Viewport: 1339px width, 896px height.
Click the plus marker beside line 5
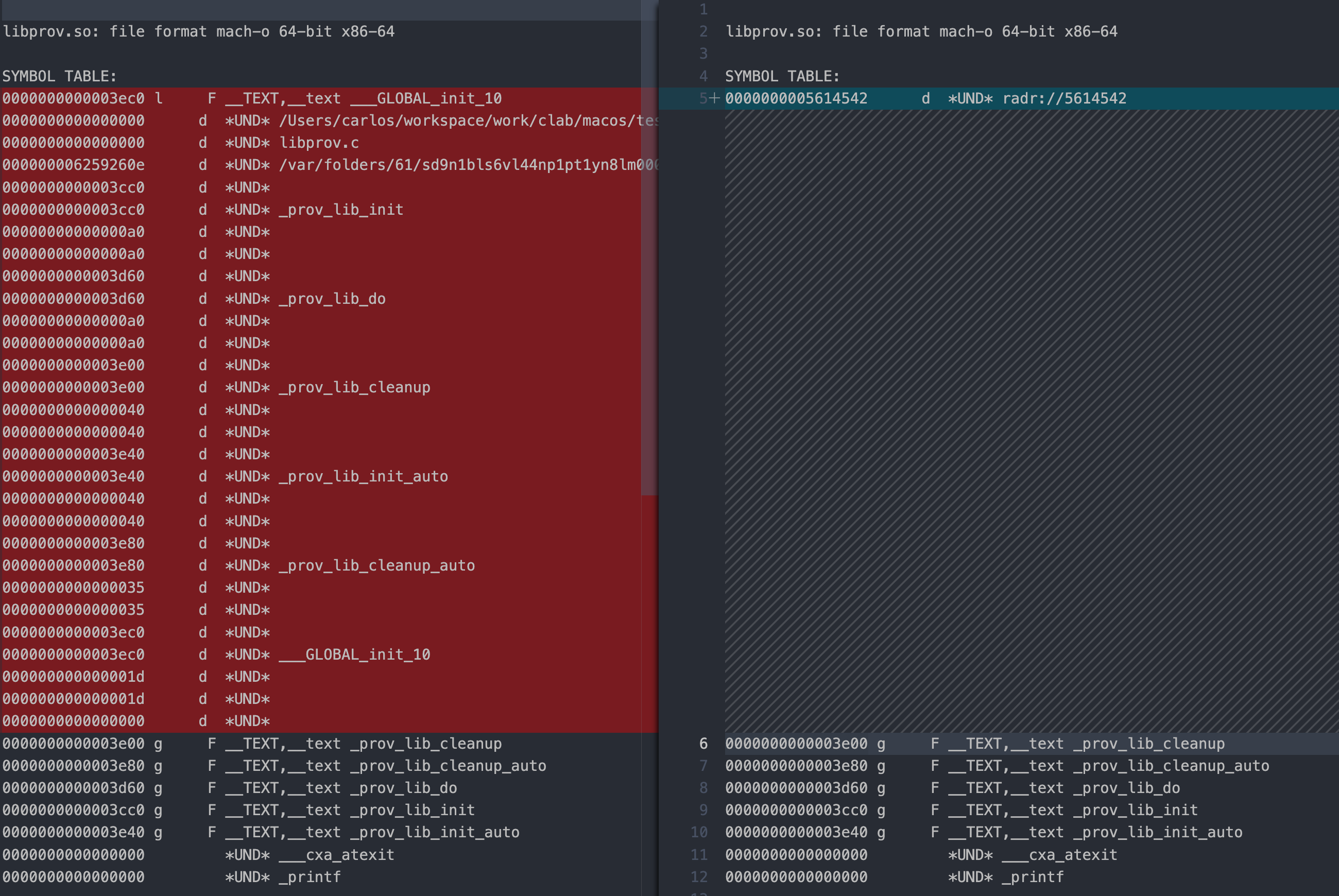[714, 98]
